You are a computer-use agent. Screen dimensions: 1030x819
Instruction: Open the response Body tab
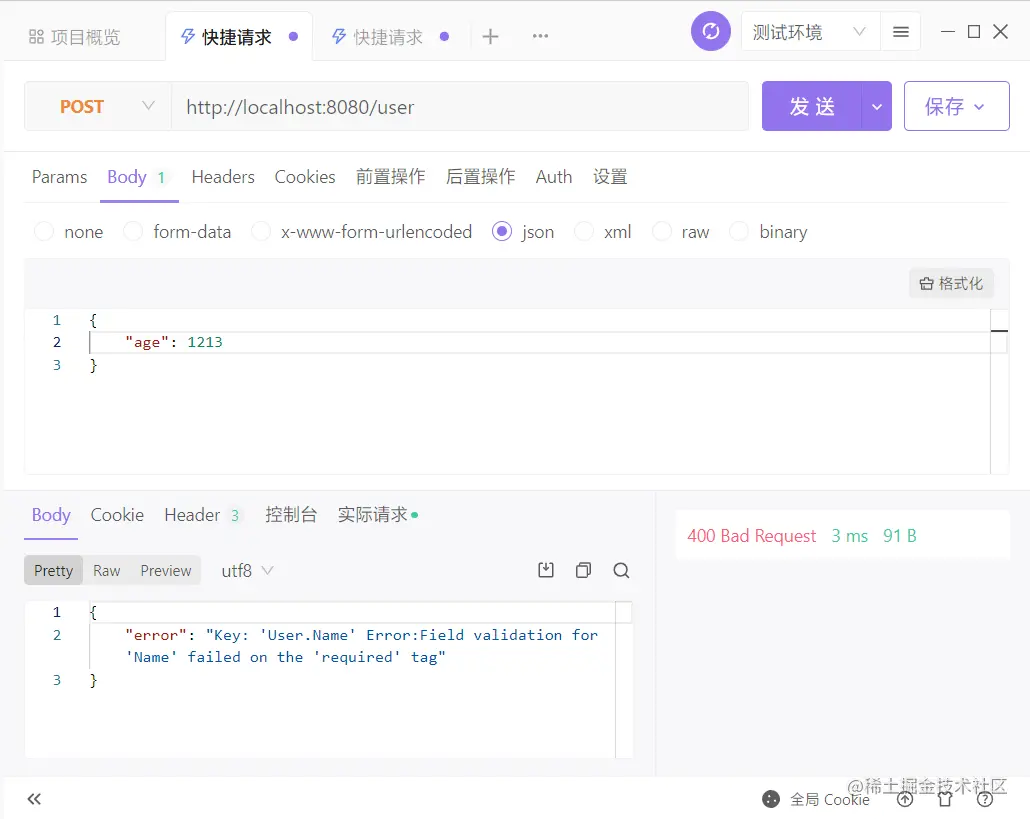click(x=51, y=515)
